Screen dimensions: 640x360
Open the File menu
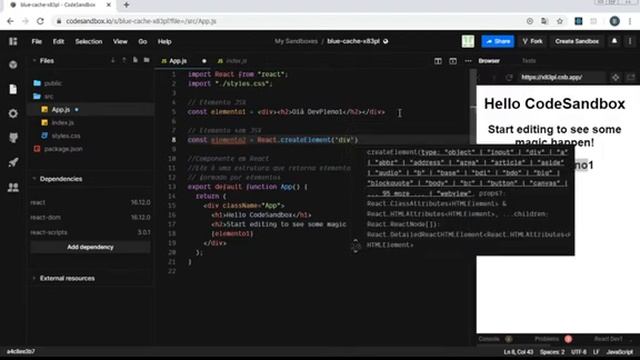(37, 41)
